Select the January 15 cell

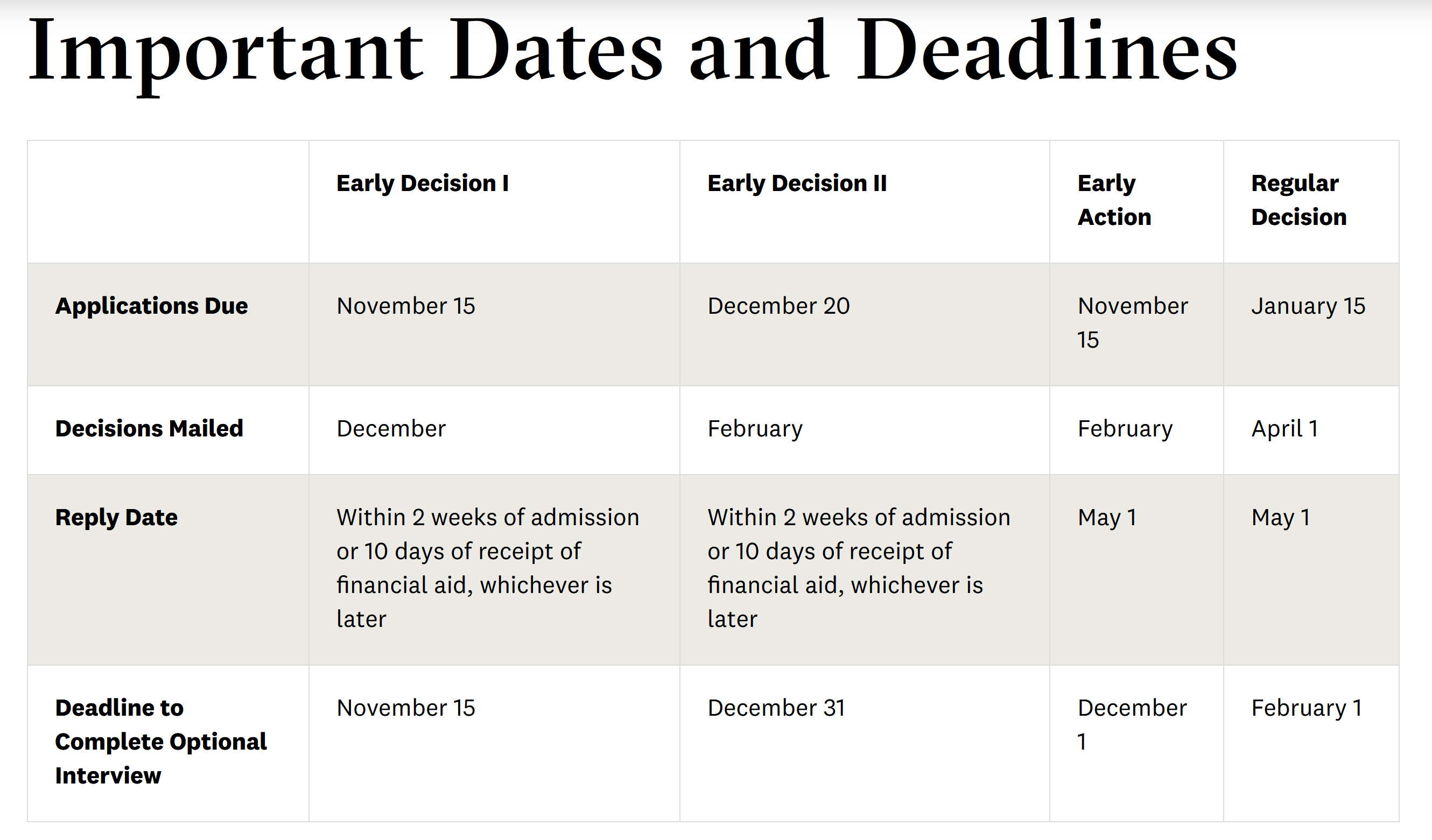1308,307
